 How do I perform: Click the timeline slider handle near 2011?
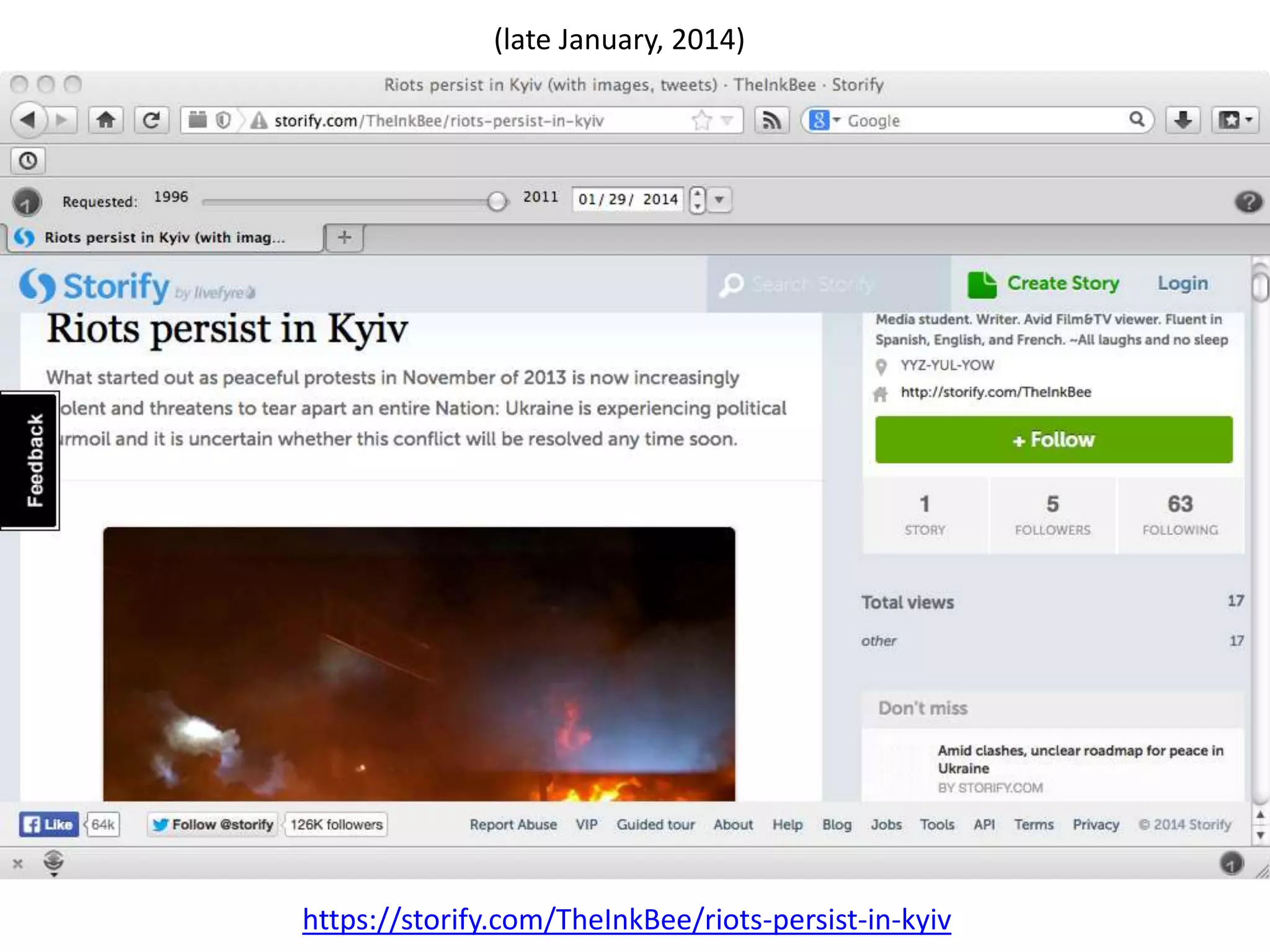coord(496,201)
